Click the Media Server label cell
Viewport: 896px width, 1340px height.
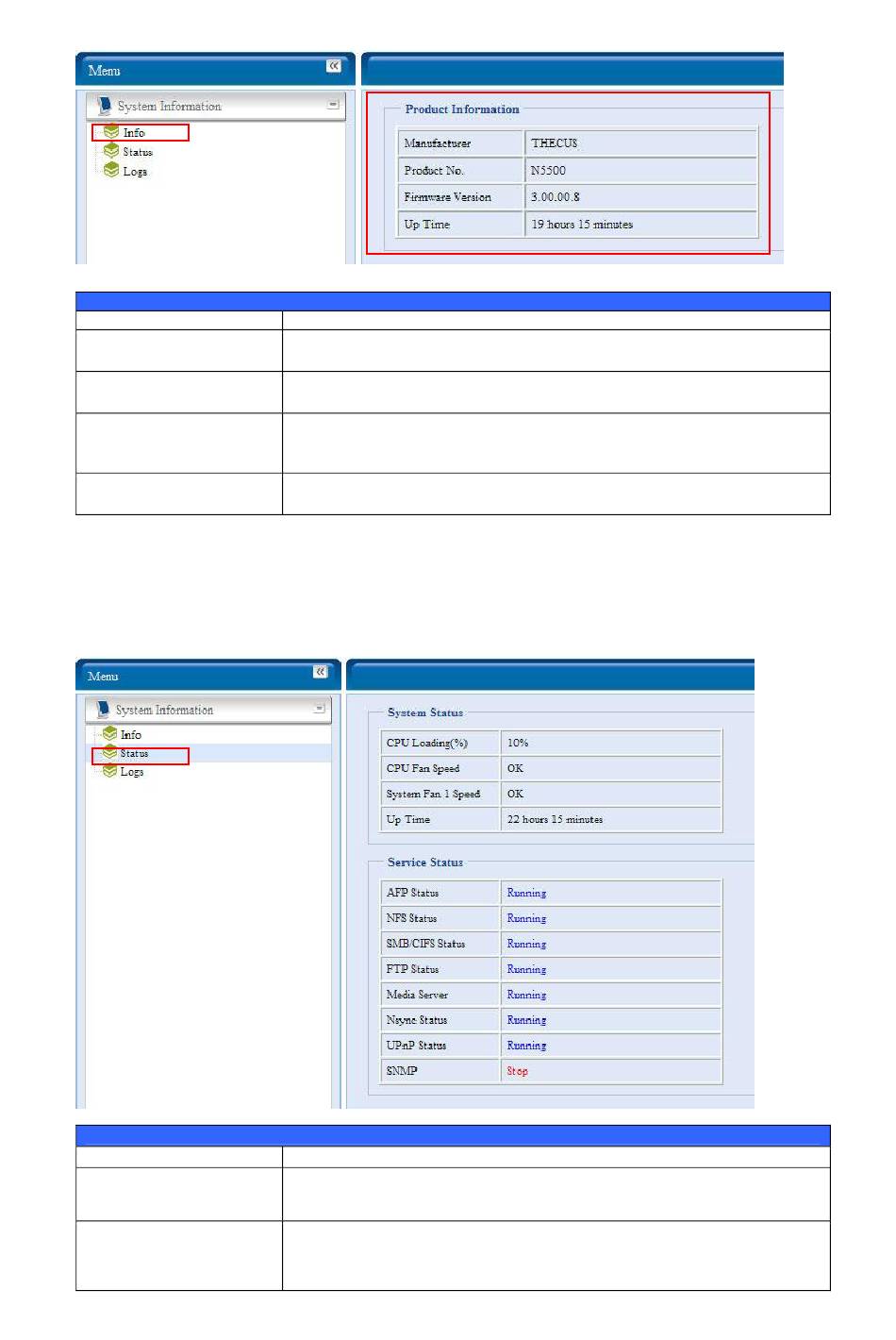pos(440,995)
